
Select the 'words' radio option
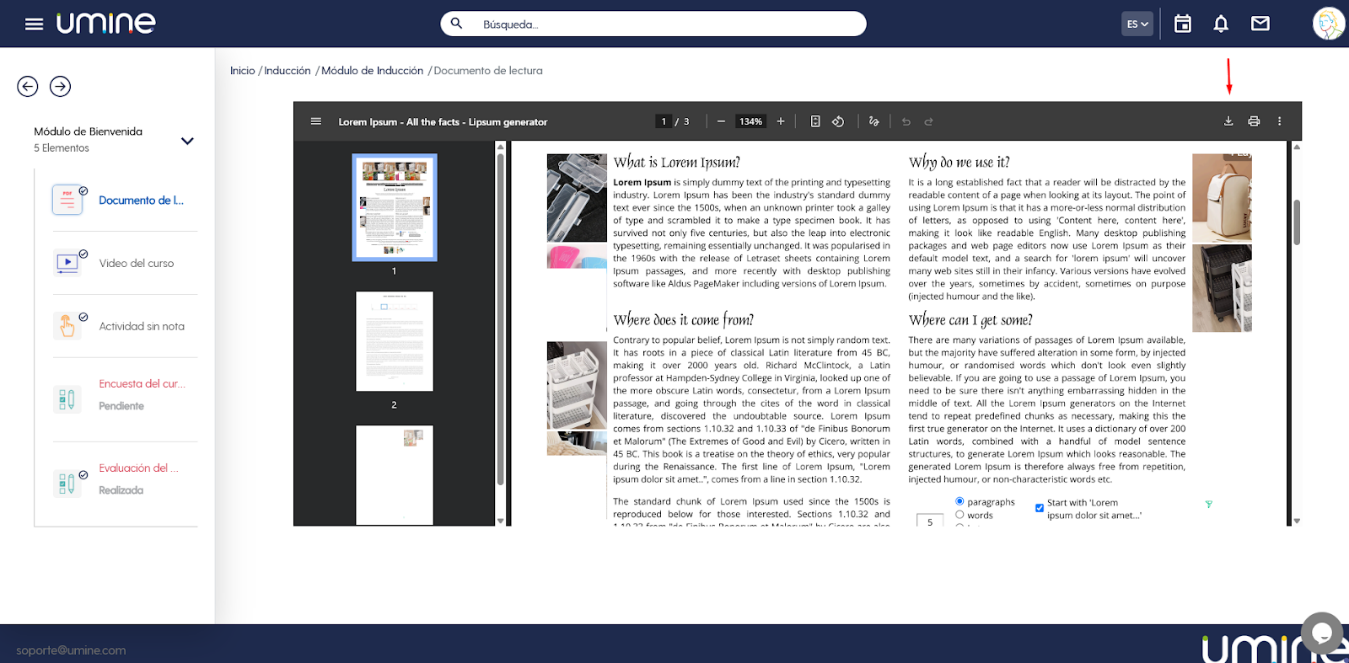click(x=960, y=515)
